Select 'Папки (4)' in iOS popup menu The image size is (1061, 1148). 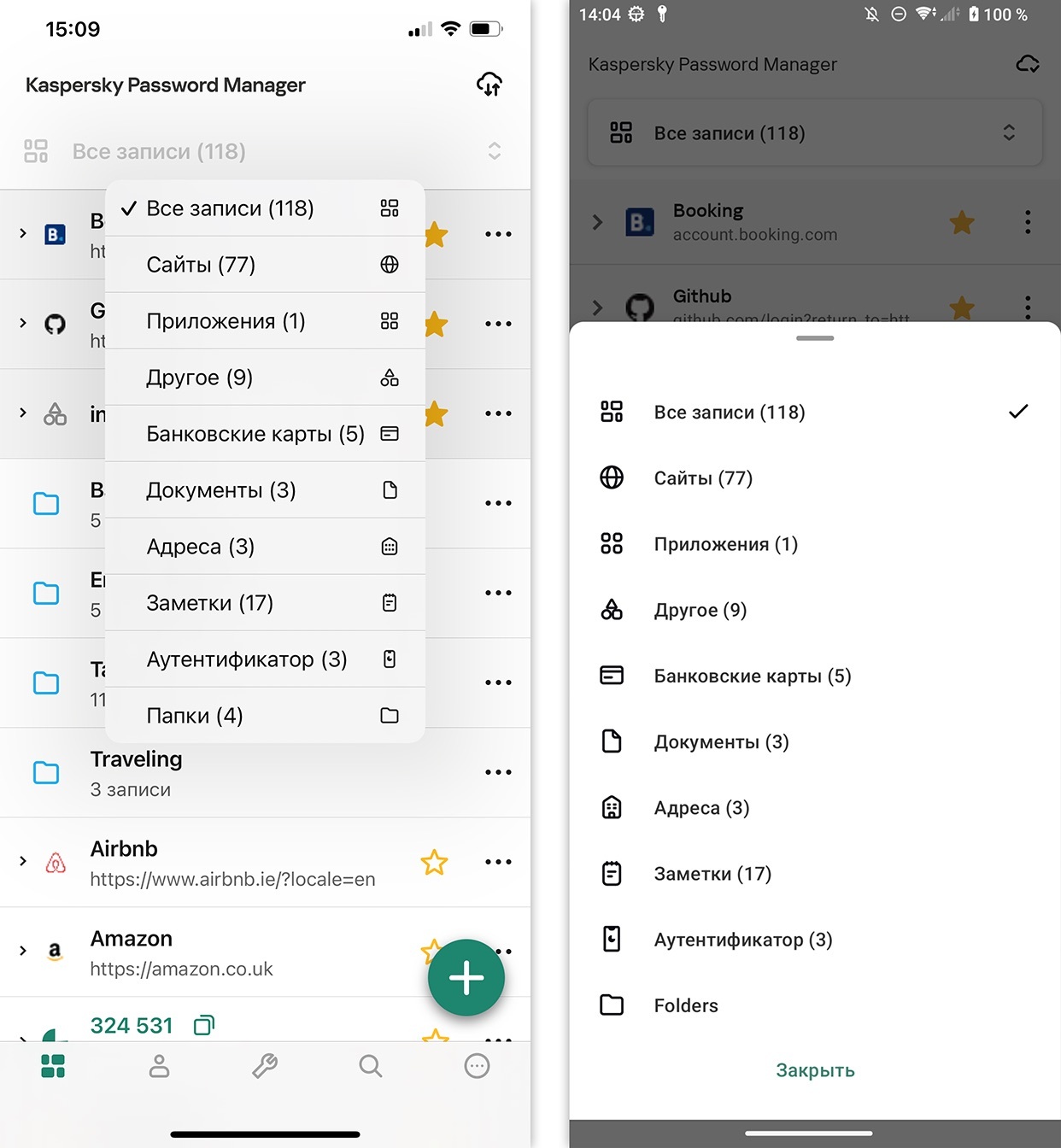(265, 716)
